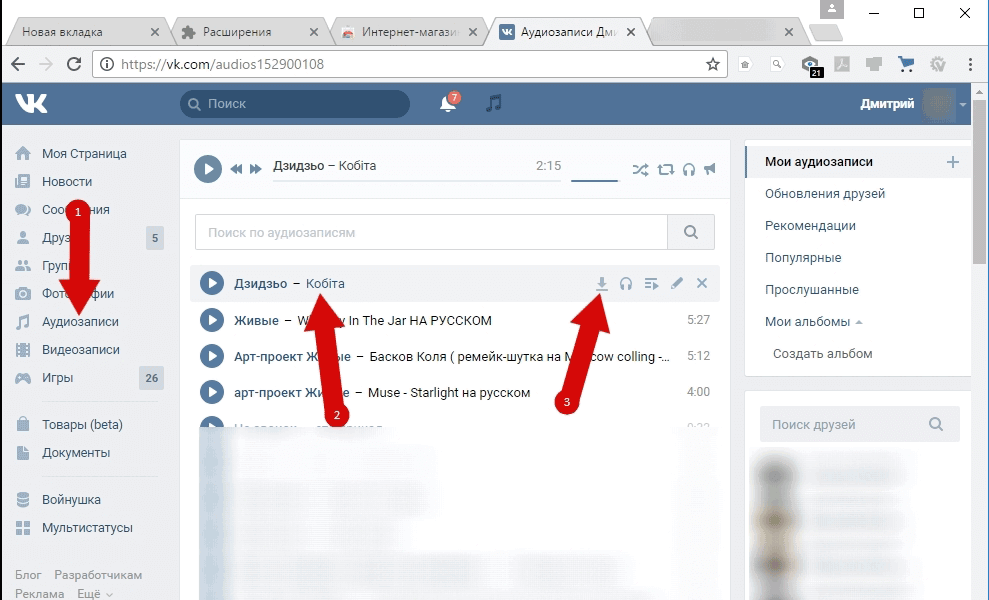Adjust the player volume slider
Screen dimensions: 989x600
tap(594, 180)
